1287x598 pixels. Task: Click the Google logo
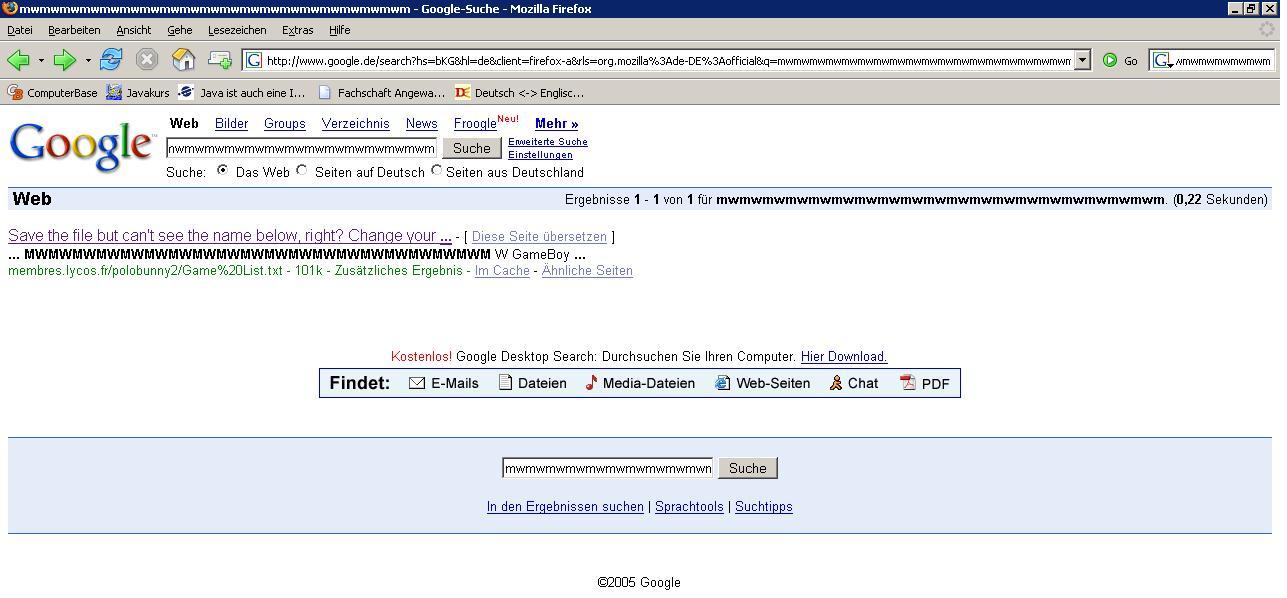click(82, 147)
